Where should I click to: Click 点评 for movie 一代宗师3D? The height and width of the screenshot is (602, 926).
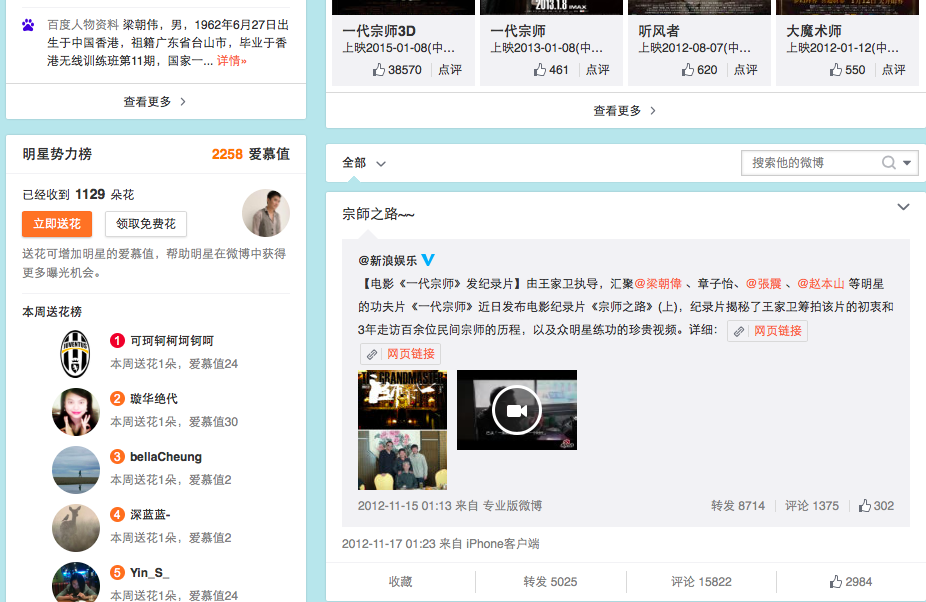pyautogui.click(x=450, y=70)
